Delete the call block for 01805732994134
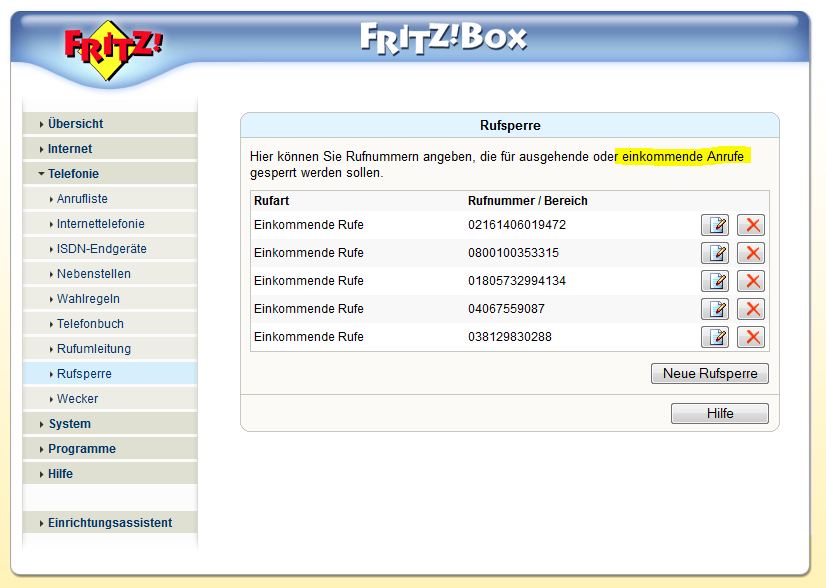 pos(751,281)
